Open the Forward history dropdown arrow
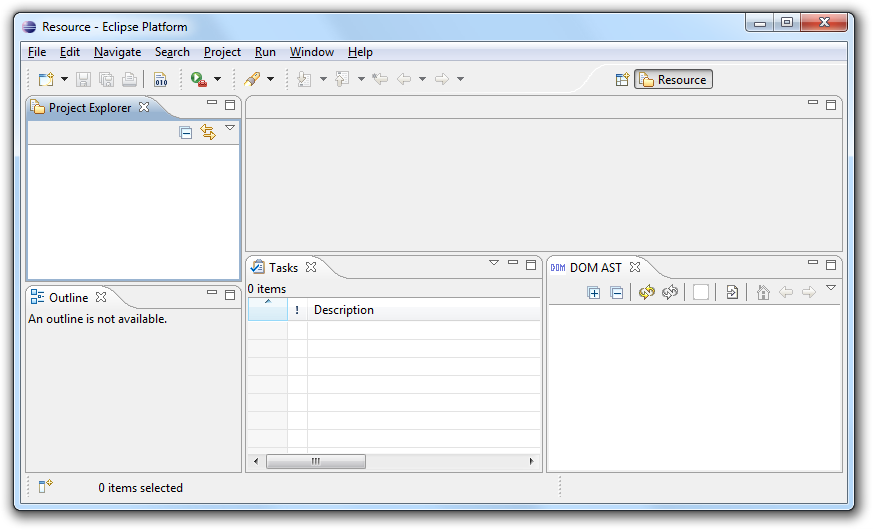 coord(460,79)
